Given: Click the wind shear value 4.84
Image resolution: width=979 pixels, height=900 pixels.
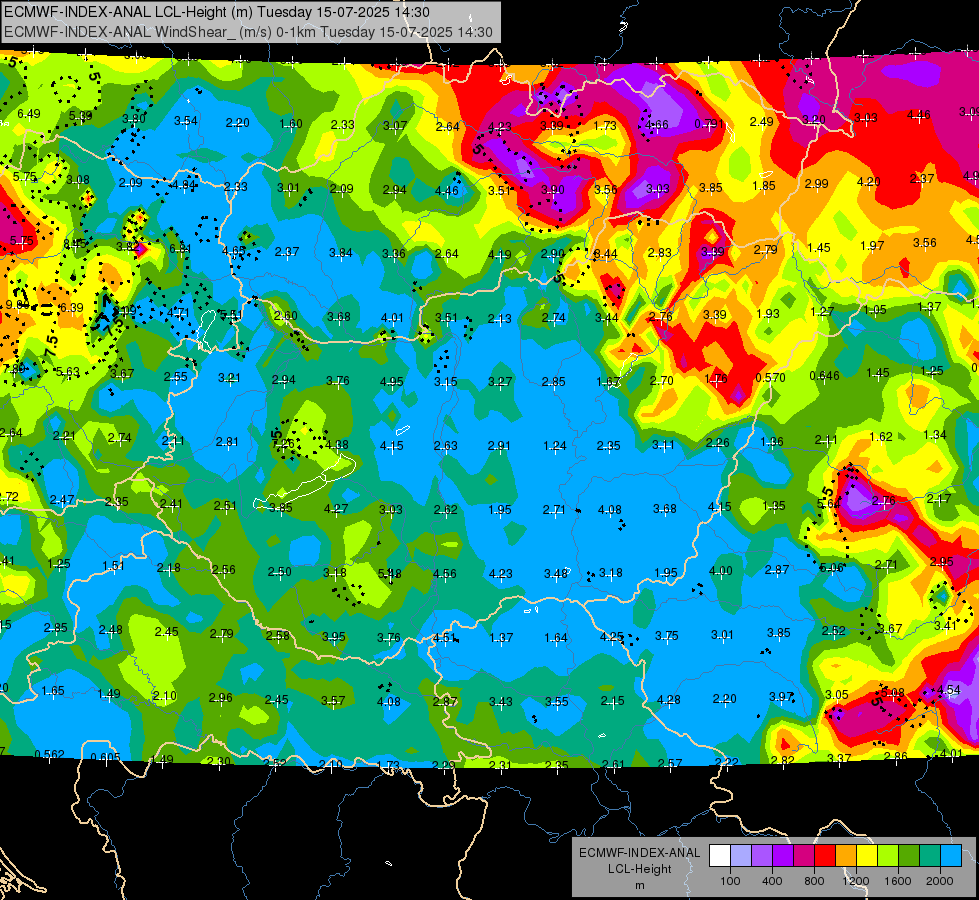Looking at the screenshot, I should pos(184,185).
